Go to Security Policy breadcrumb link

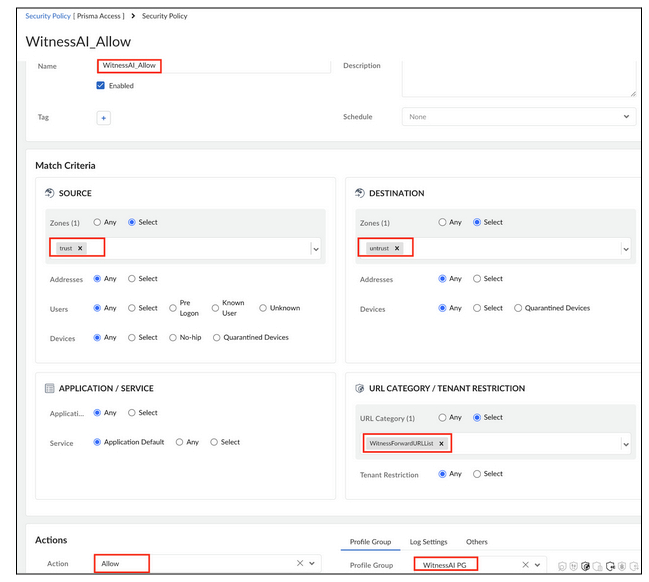pos(48,16)
